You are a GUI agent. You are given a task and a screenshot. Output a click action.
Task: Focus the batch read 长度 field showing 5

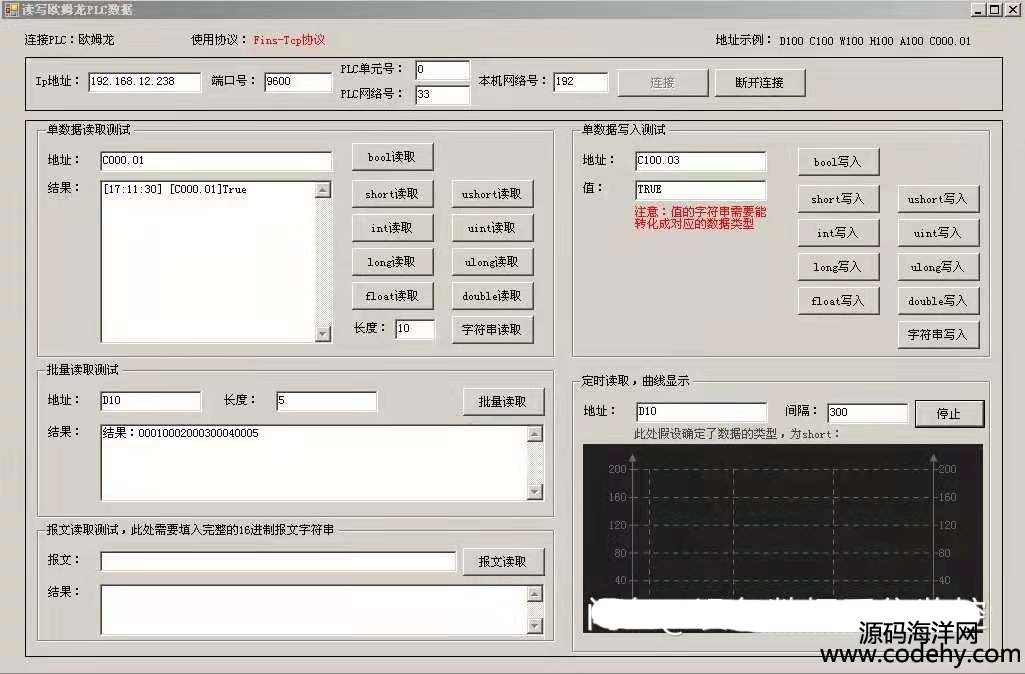[x=326, y=401]
